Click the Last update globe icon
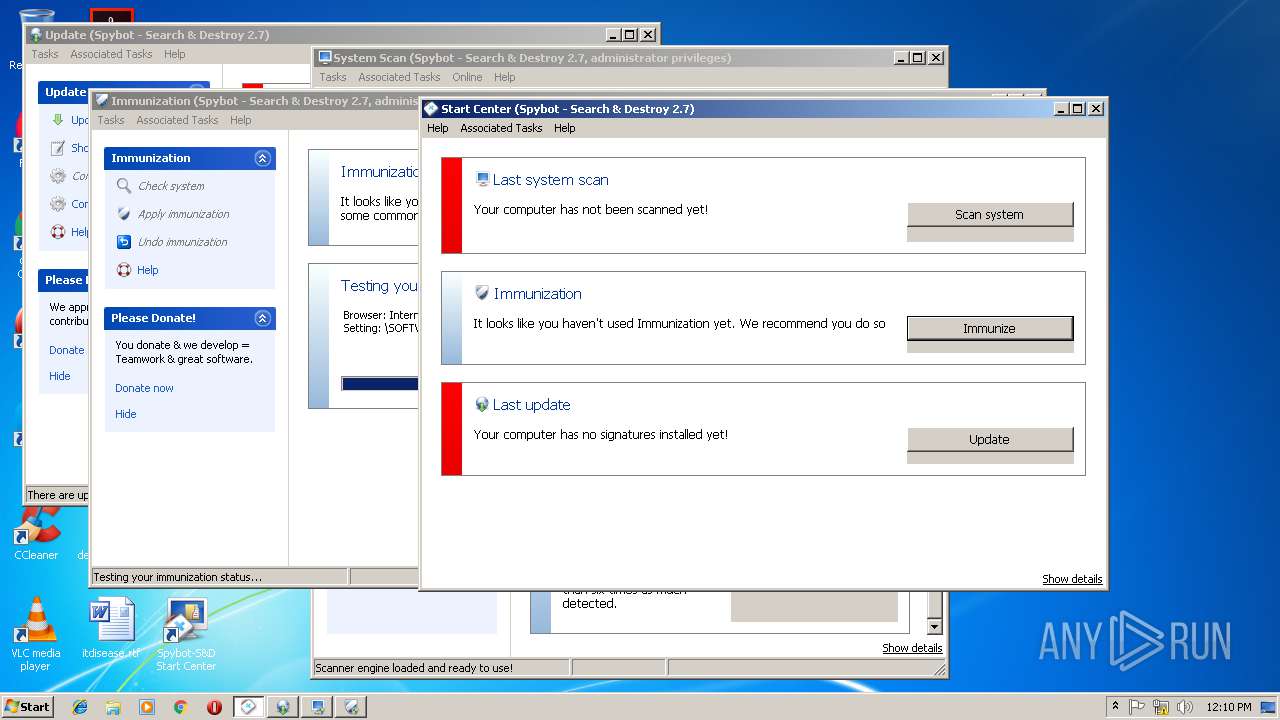This screenshot has width=1280, height=720. tap(482, 405)
